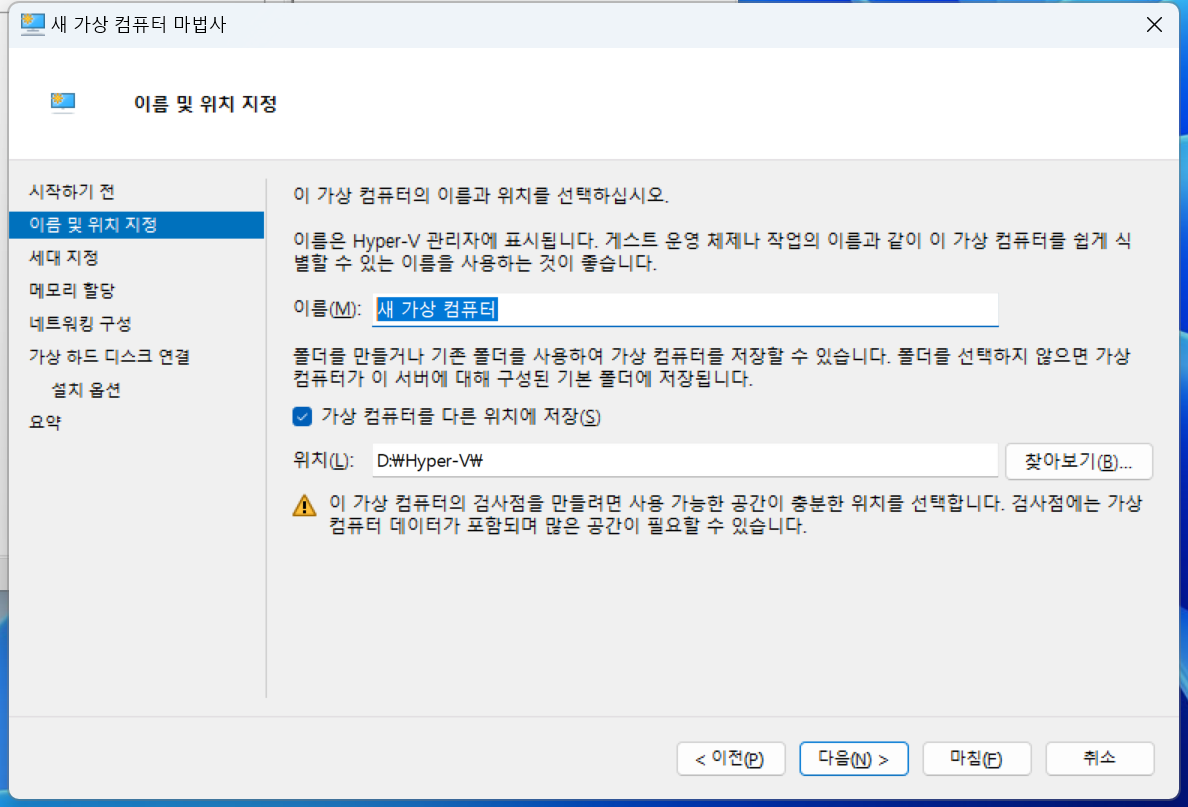Open the 설치 옵션 sub-step
The image size is (1188, 807).
(x=86, y=389)
